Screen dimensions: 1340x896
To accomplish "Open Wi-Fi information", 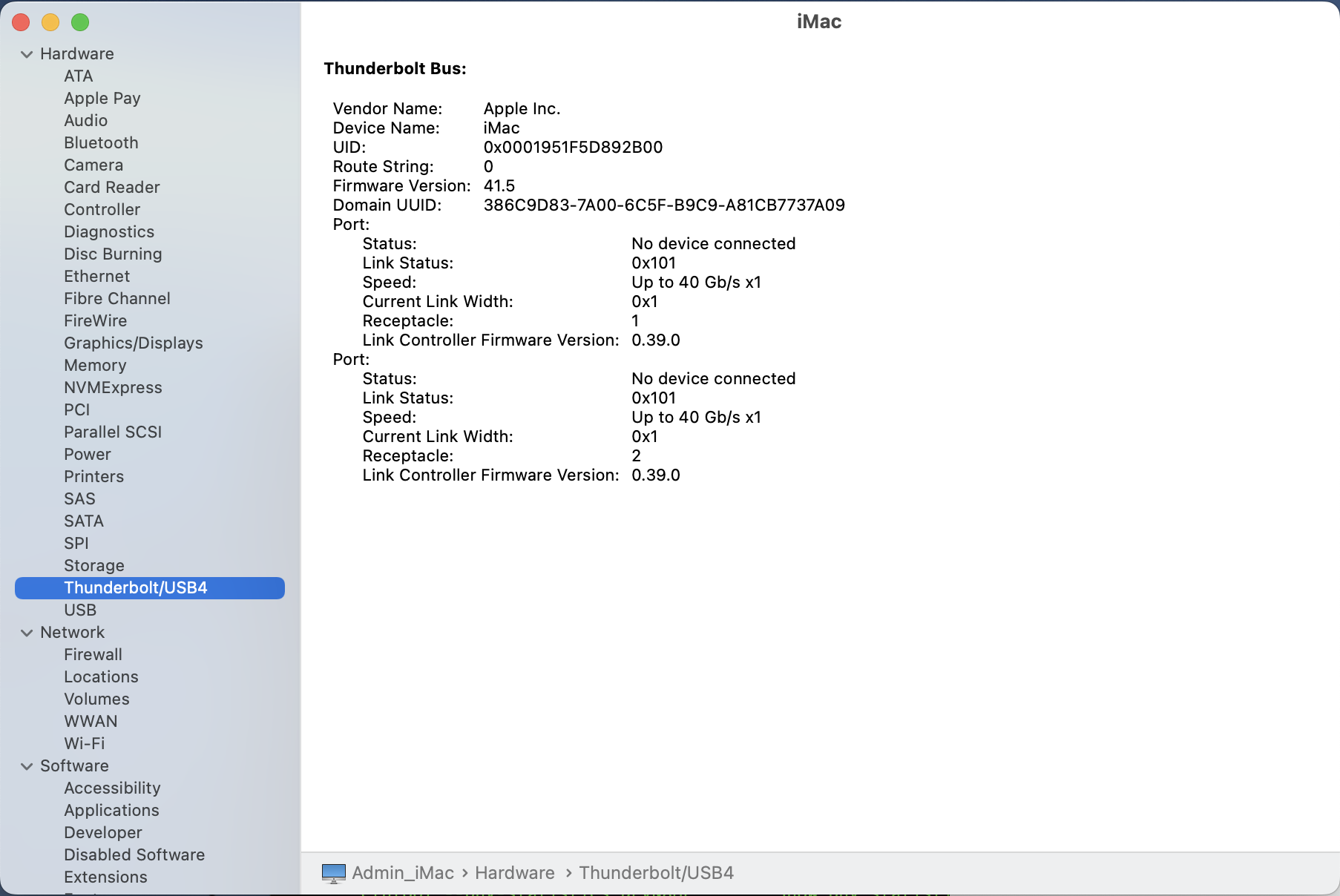I will click(85, 744).
